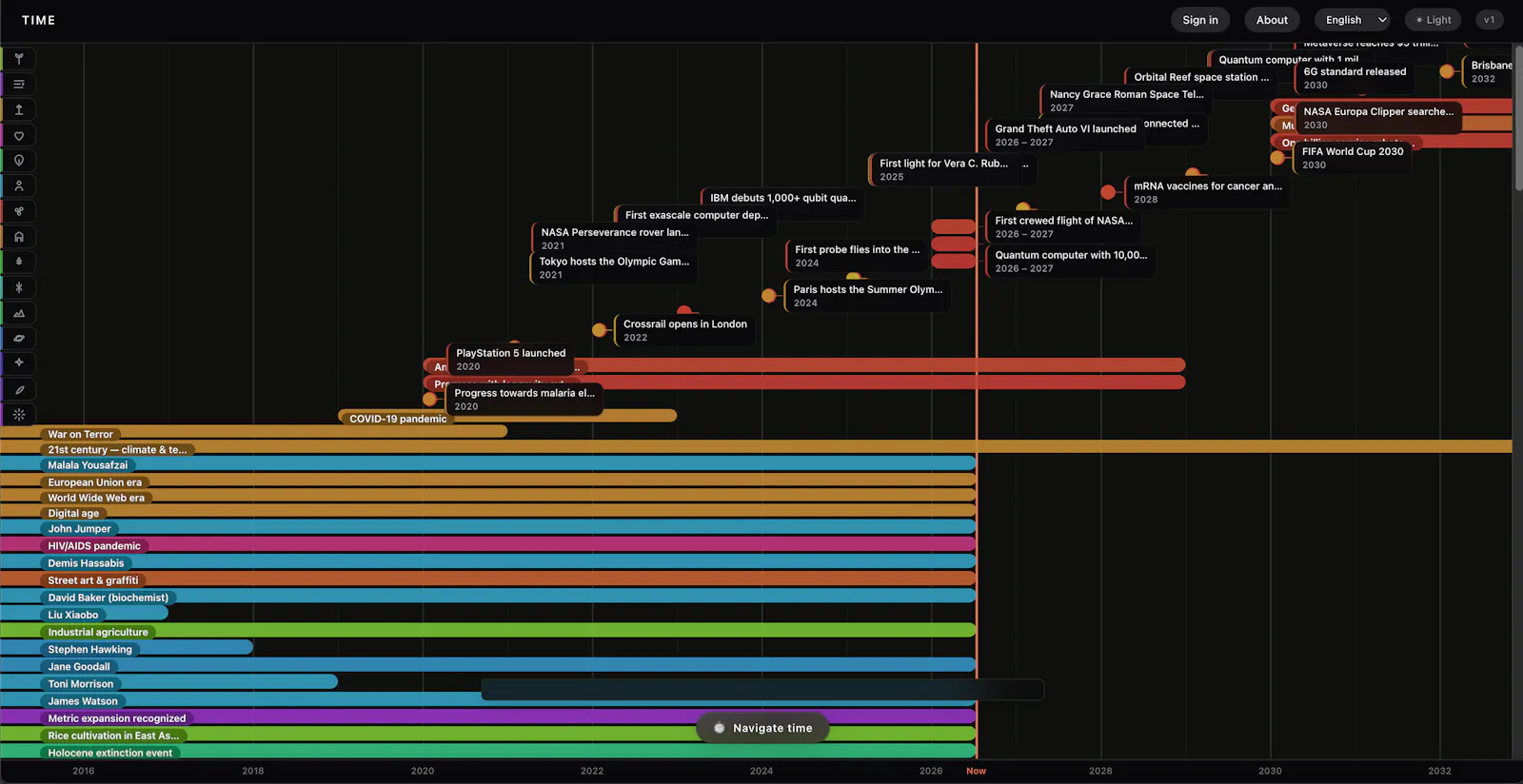Viewport: 1523px width, 784px height.
Task: Open First crewed flight of NASA card
Action: click(1063, 226)
